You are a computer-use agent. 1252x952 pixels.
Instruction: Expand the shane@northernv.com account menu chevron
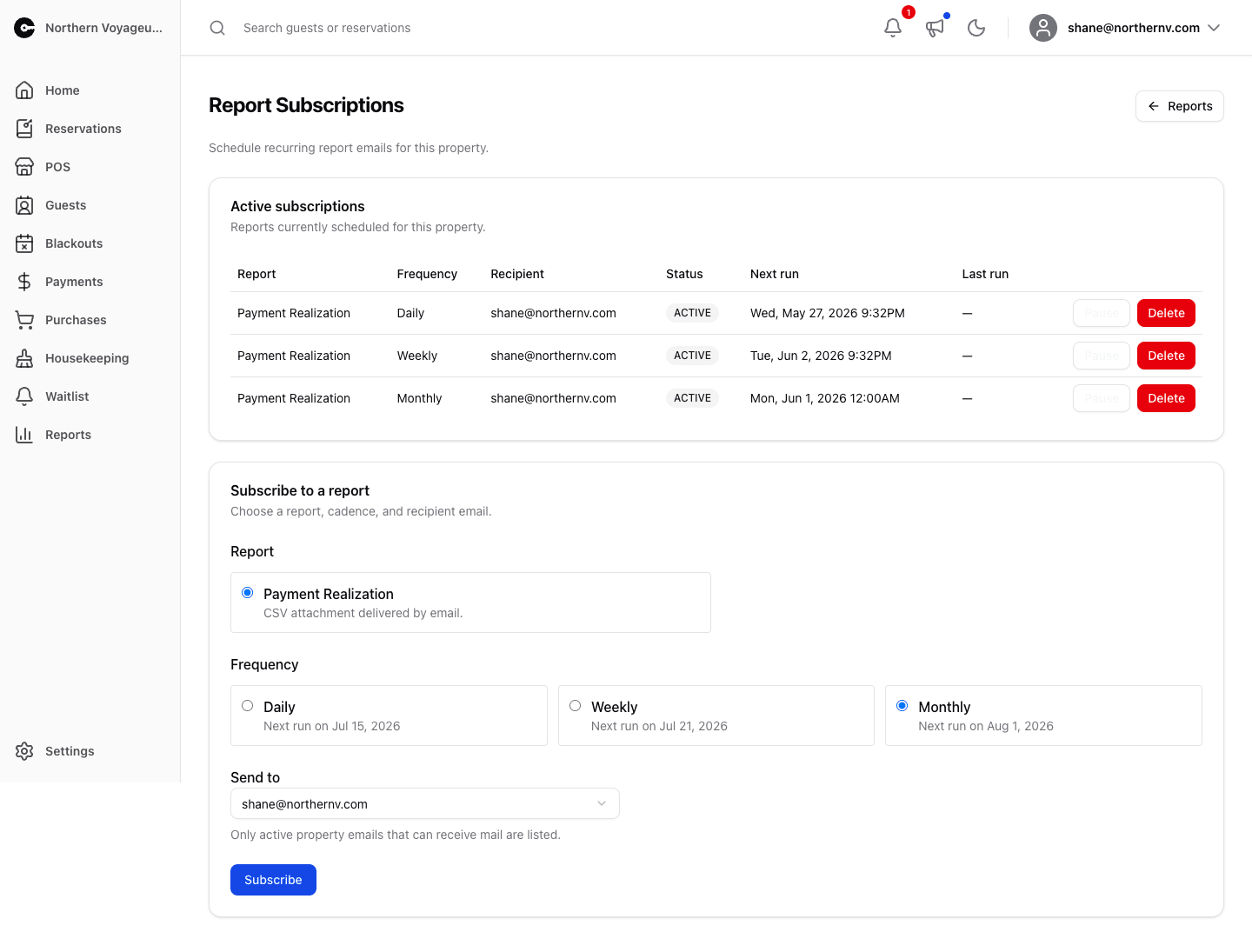coord(1215,28)
